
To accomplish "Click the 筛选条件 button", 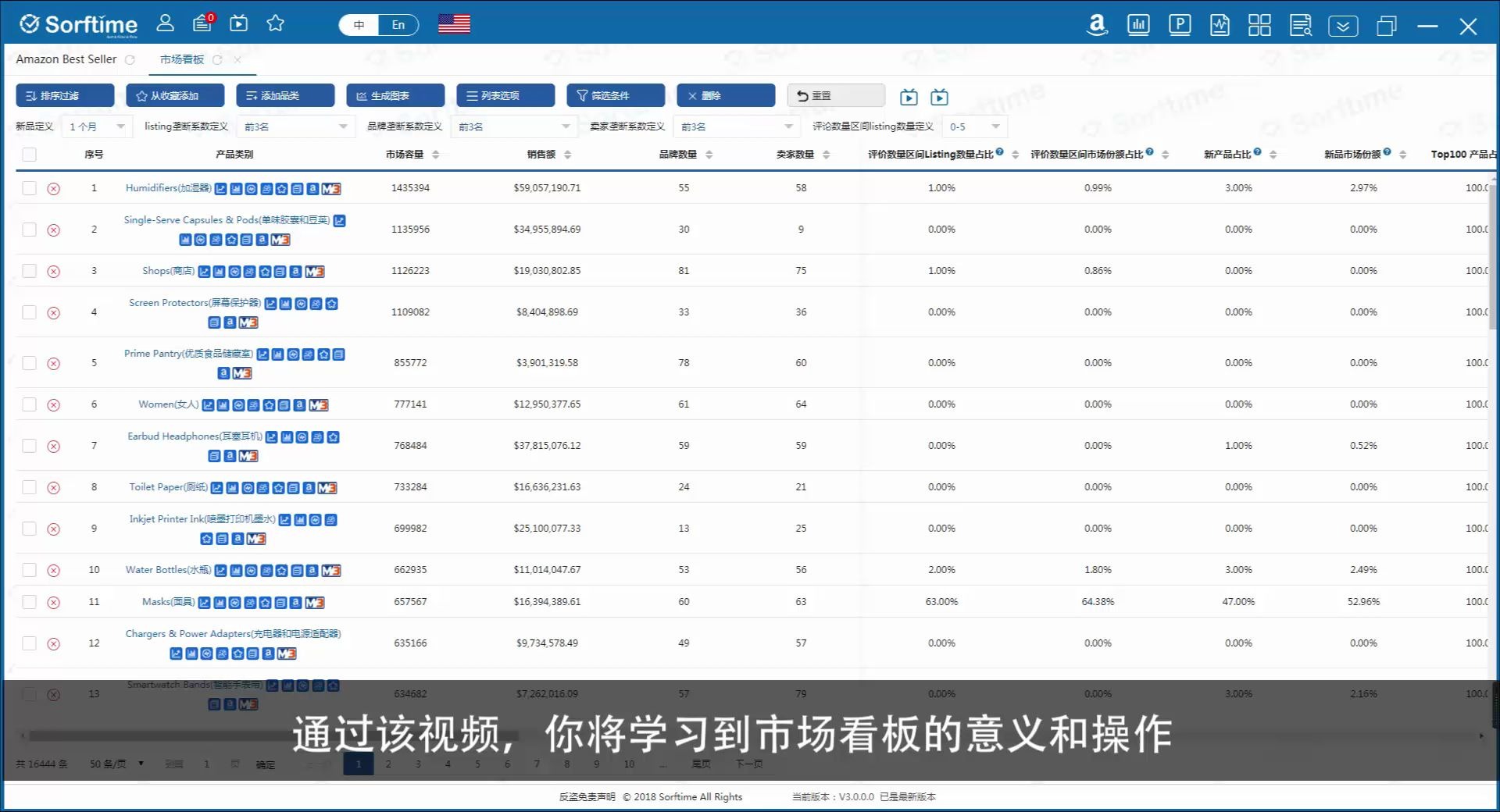I will coord(616,95).
